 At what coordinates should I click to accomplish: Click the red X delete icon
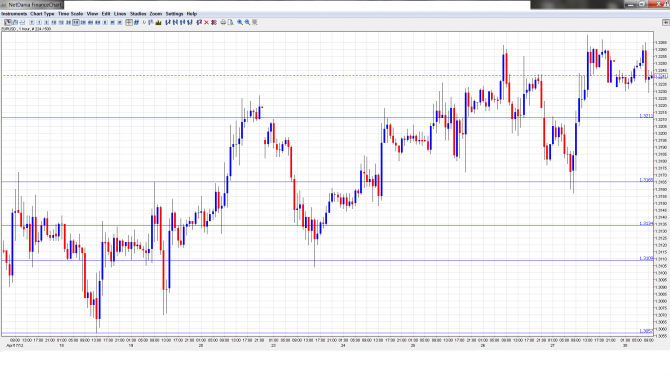206,22
